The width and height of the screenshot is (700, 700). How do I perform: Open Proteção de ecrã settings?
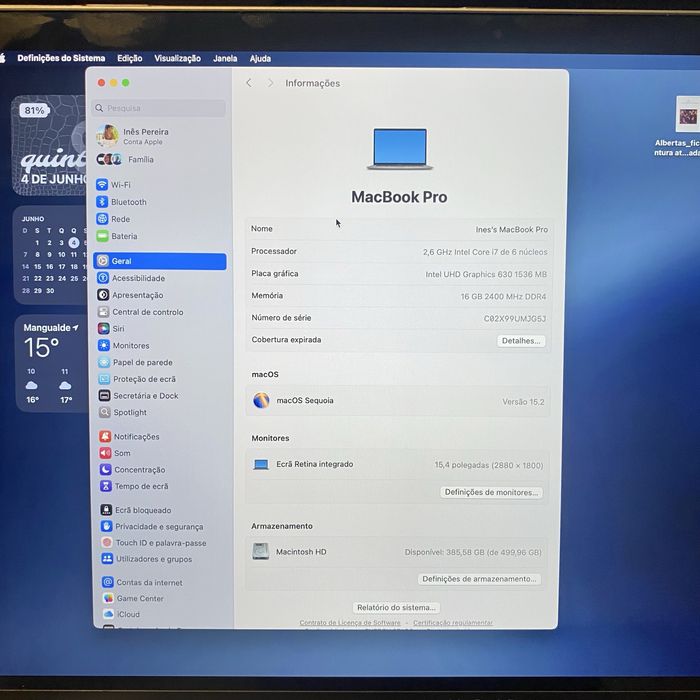point(138,379)
